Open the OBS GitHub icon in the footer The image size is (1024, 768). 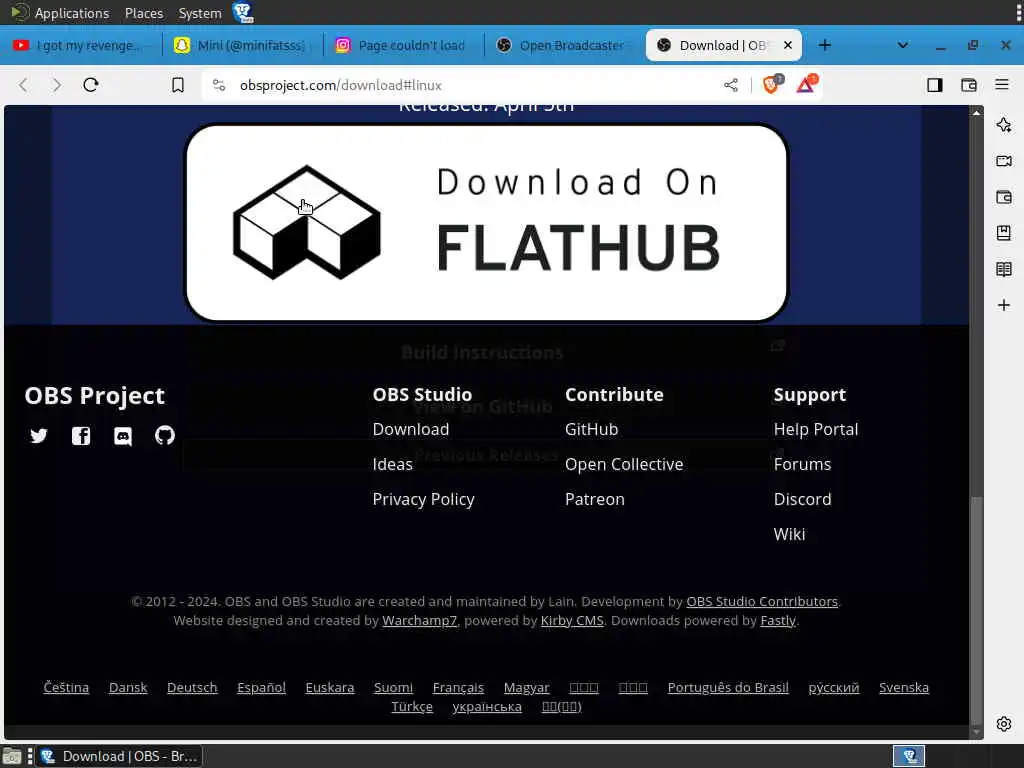[x=165, y=436]
